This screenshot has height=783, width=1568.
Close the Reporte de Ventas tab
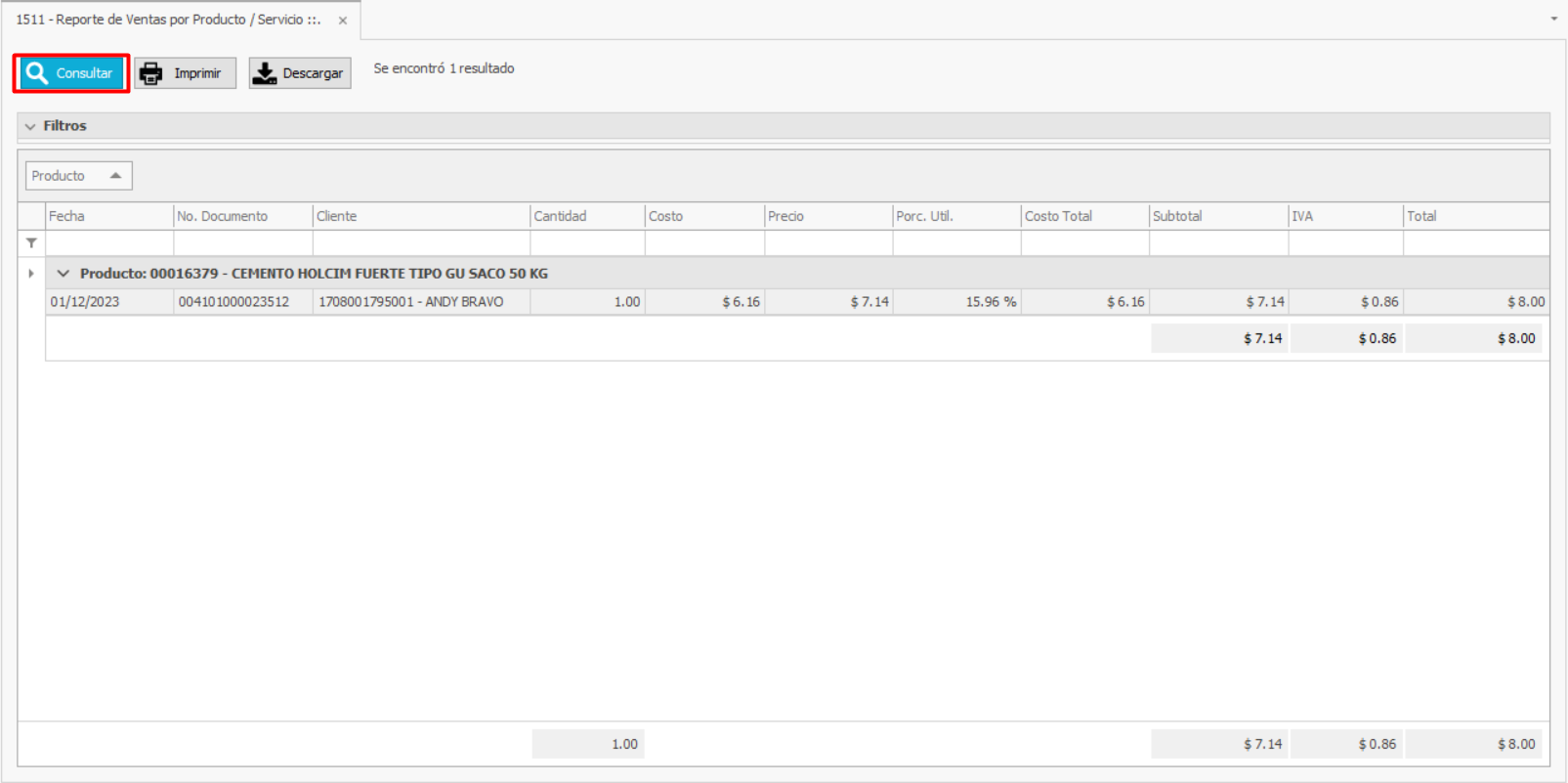tap(343, 21)
